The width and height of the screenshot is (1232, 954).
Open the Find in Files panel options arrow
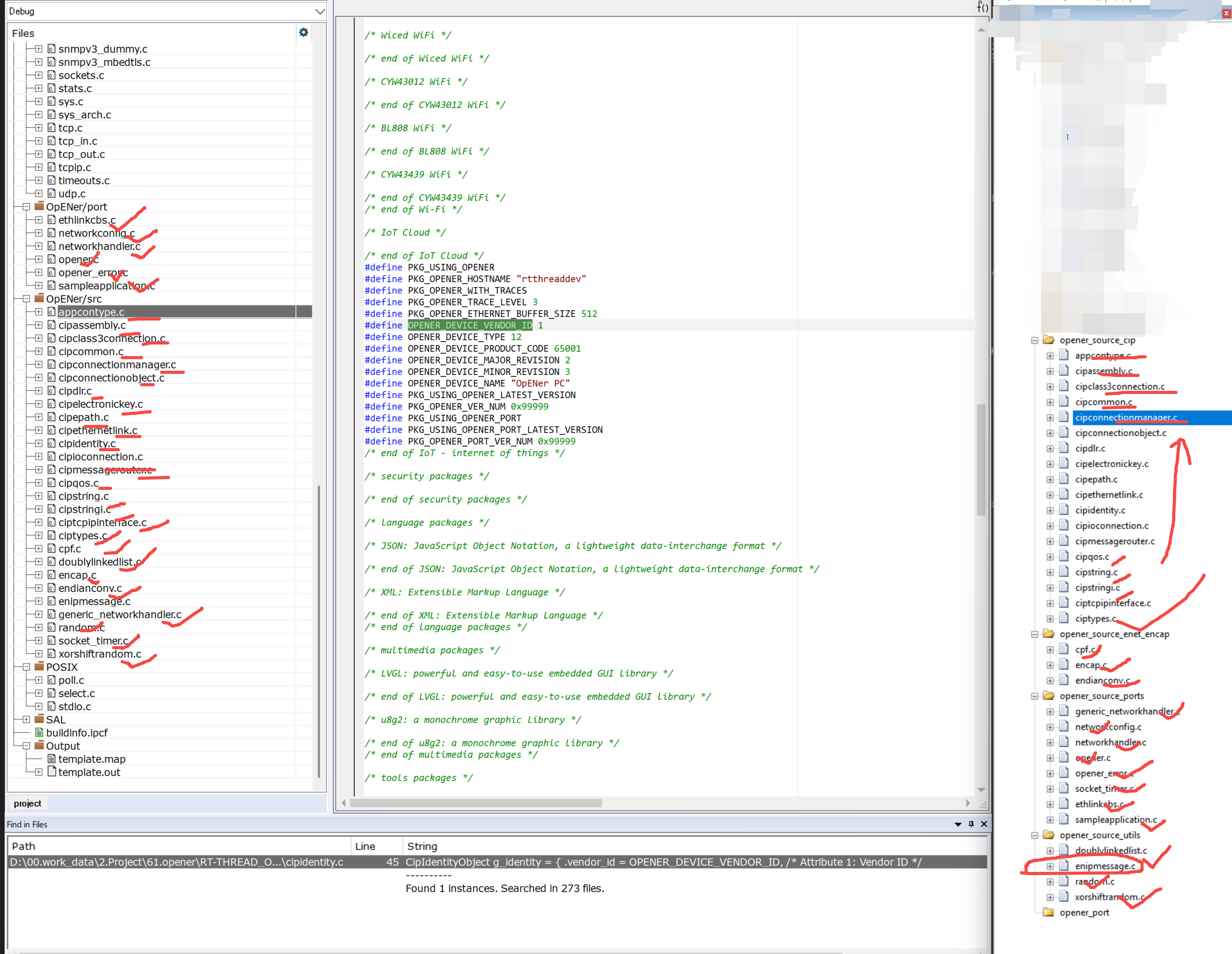click(x=957, y=824)
